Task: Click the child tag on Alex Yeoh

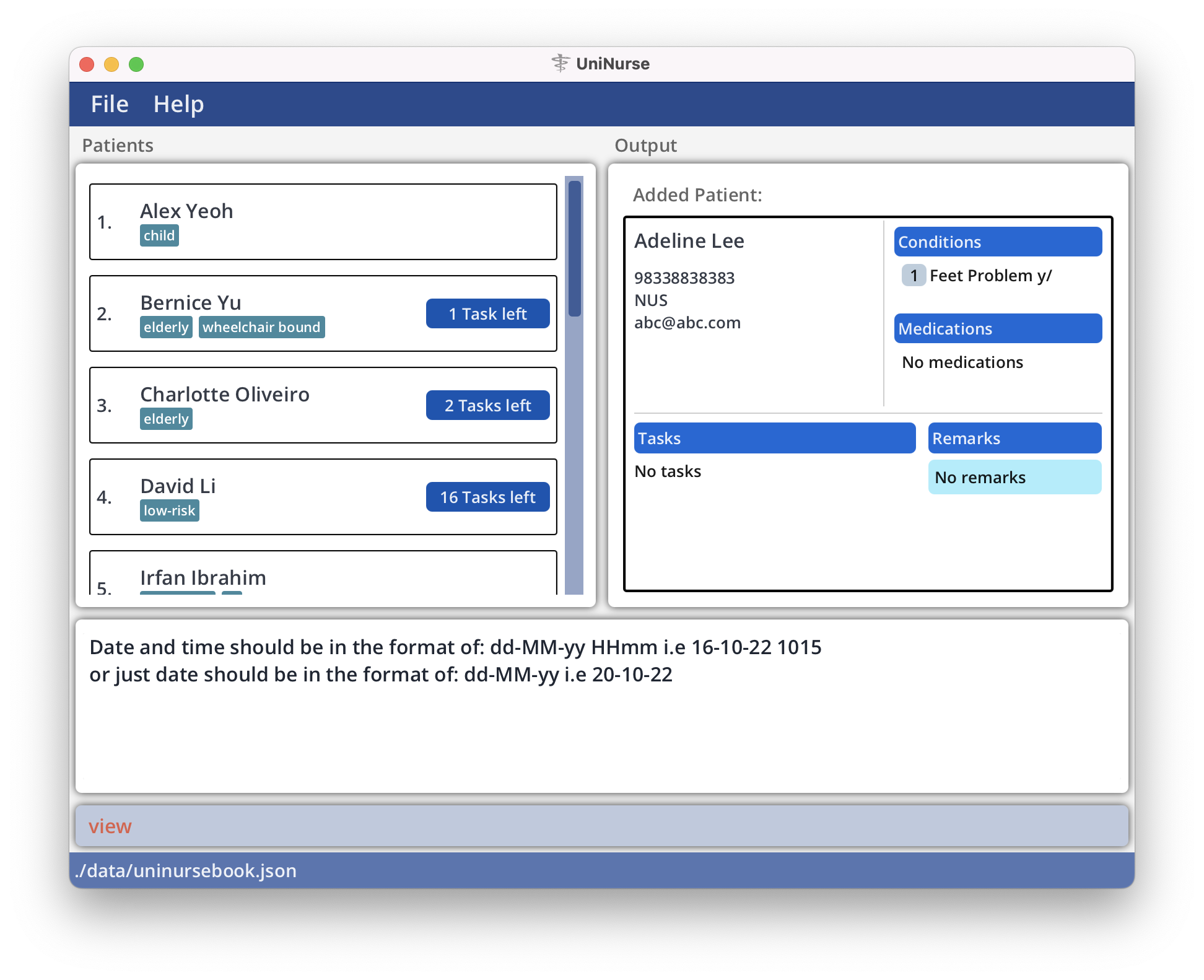Action: click(159, 235)
